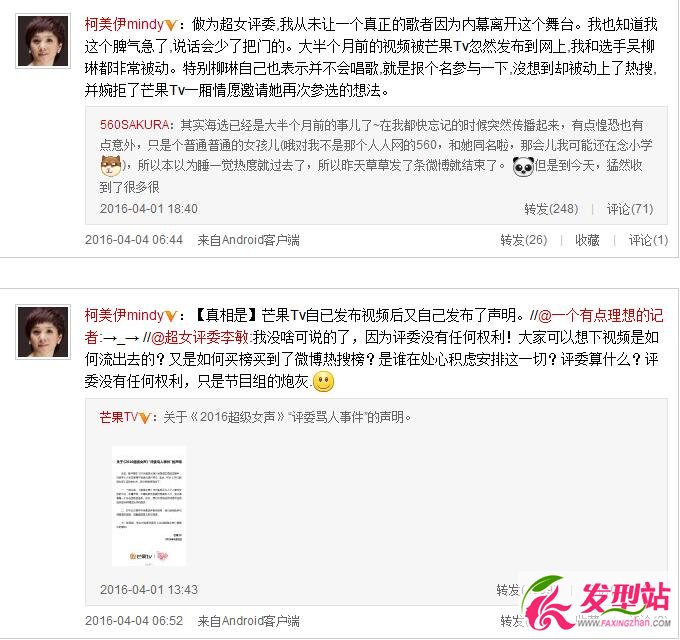
Task: Open 评论(71) on the quoted 560SAKURA post
Action: pos(630,209)
